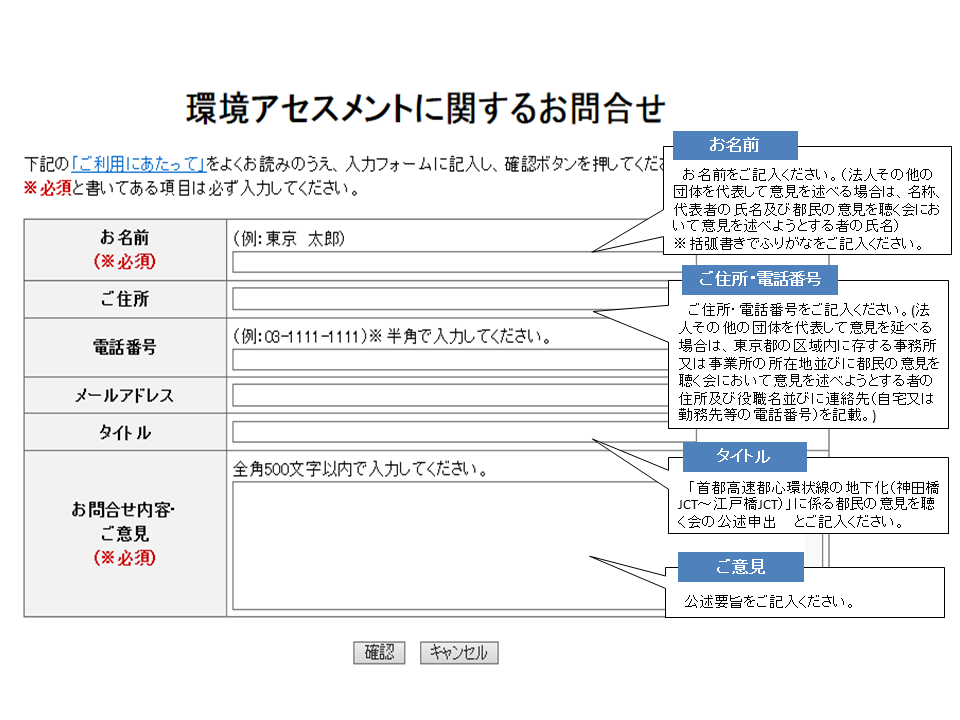
Task: Click the 電話番号 phone number input field
Action: tap(450, 360)
